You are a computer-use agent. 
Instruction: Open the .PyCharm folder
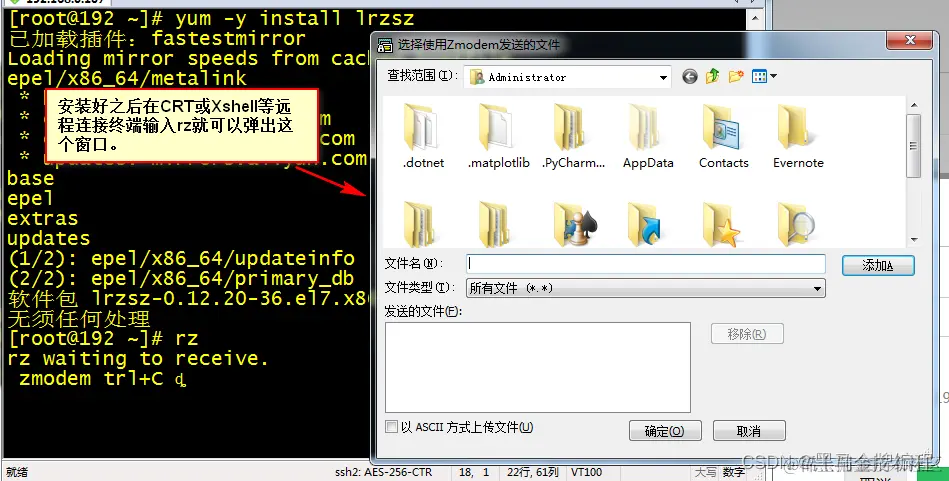[x=573, y=136]
